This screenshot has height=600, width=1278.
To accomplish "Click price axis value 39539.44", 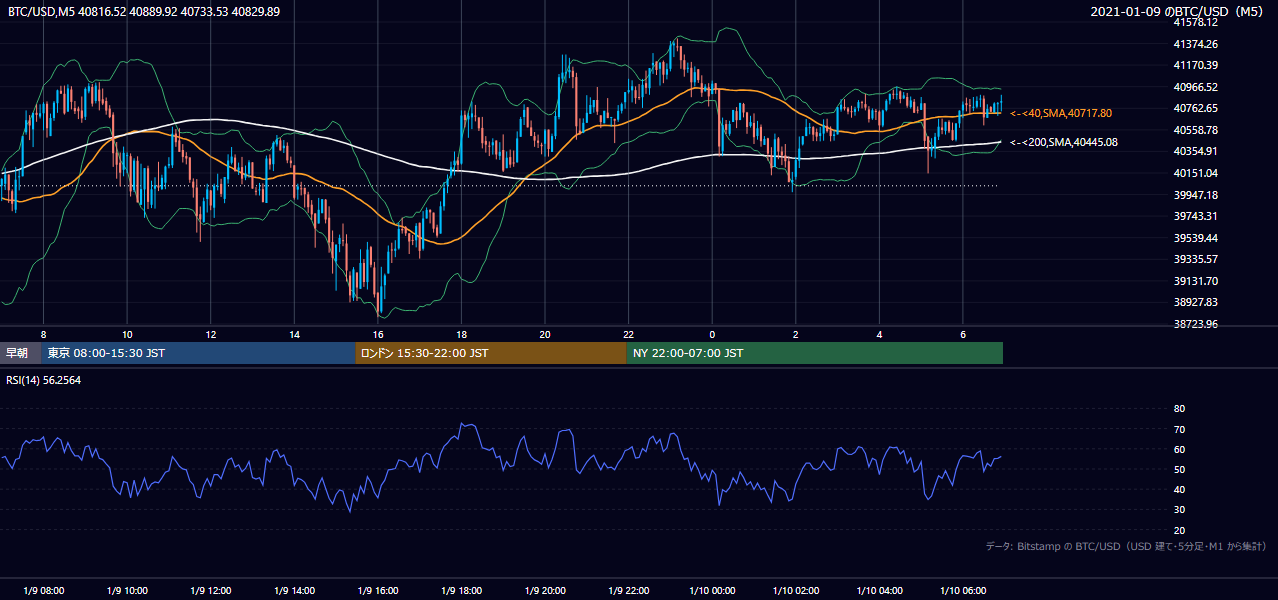I will tap(1195, 238).
